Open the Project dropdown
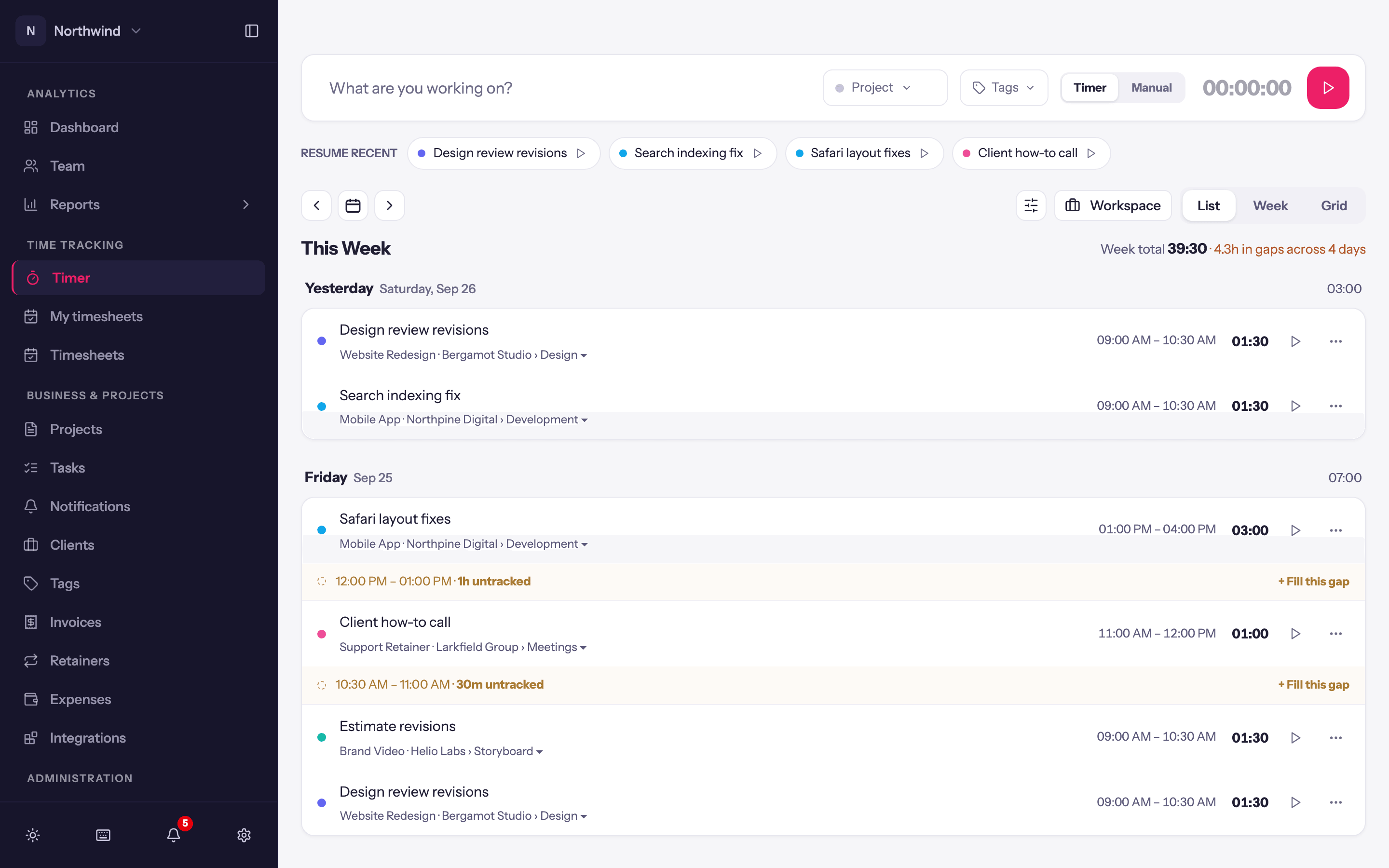 click(885, 88)
